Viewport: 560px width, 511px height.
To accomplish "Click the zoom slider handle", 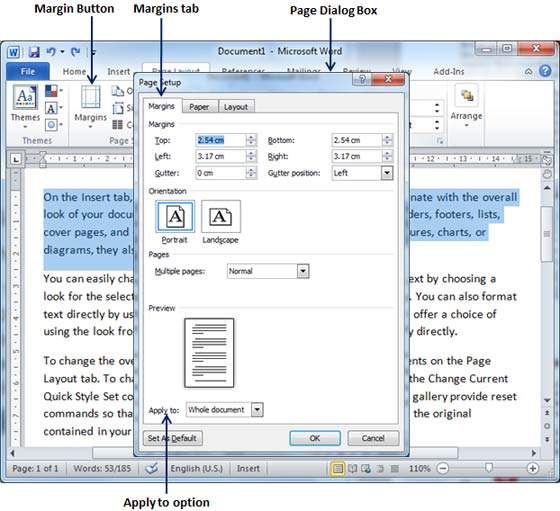I will 489,468.
